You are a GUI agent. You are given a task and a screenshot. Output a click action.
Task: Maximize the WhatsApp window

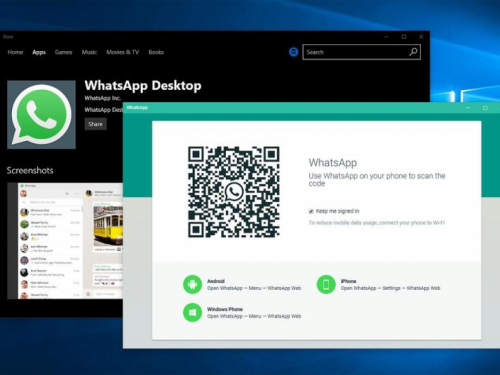(x=485, y=108)
